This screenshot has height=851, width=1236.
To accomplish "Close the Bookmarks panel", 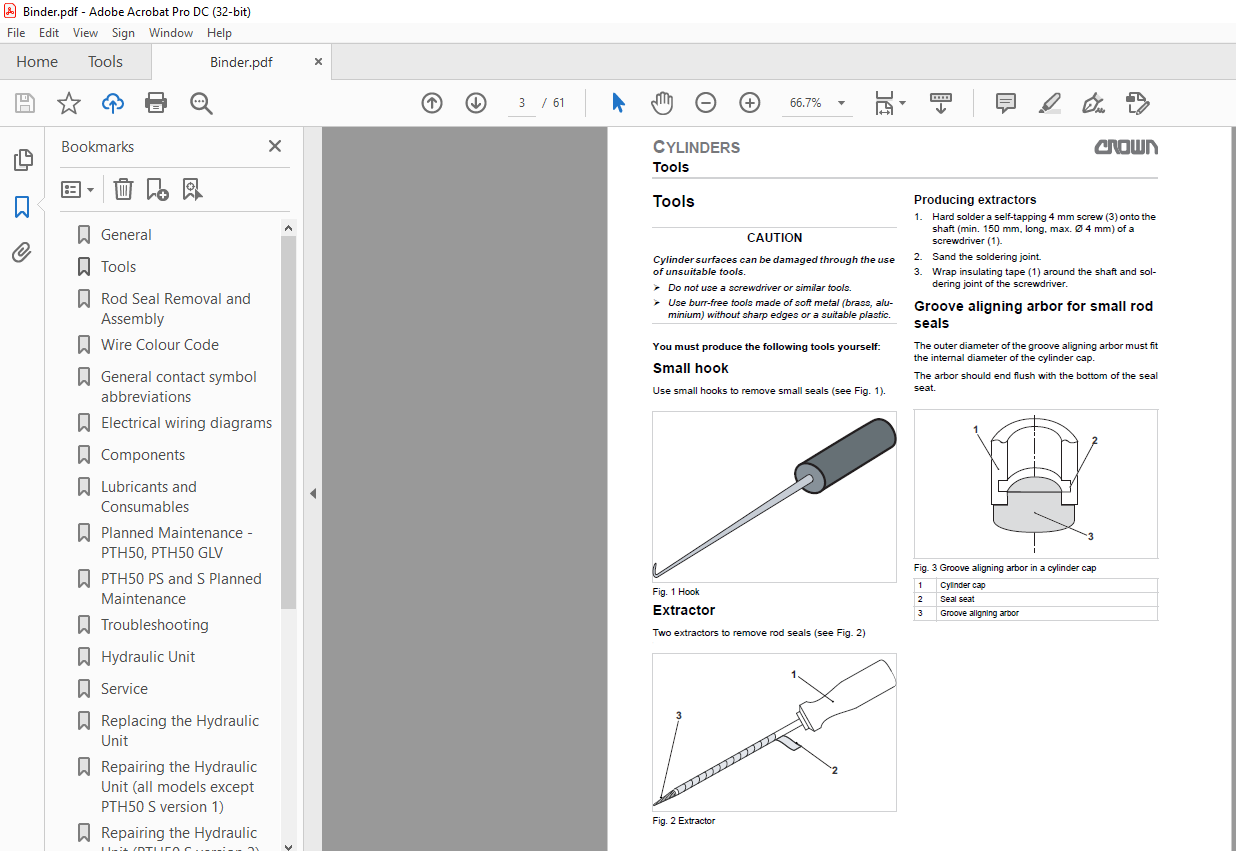I will click(x=275, y=146).
